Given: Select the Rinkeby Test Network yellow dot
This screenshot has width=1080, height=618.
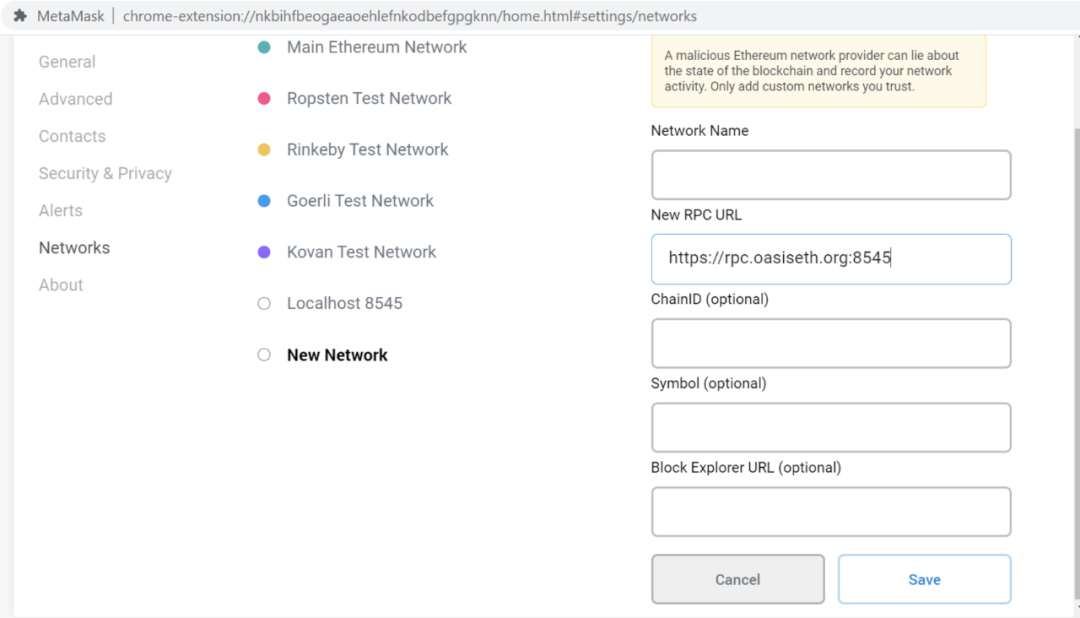Looking at the screenshot, I should pos(264,150).
